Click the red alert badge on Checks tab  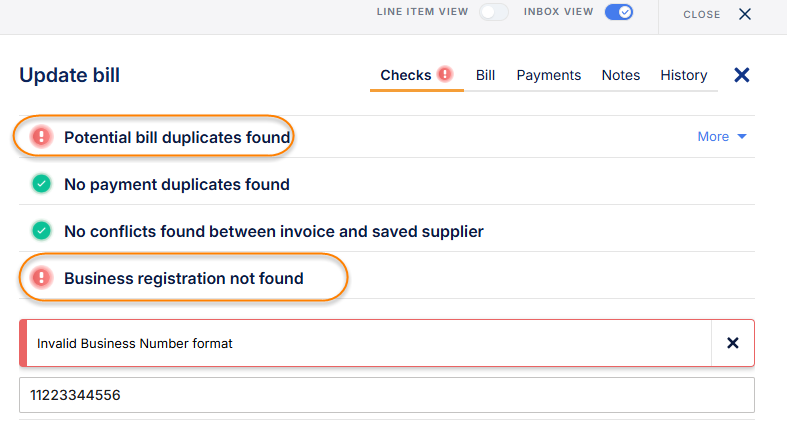445,75
